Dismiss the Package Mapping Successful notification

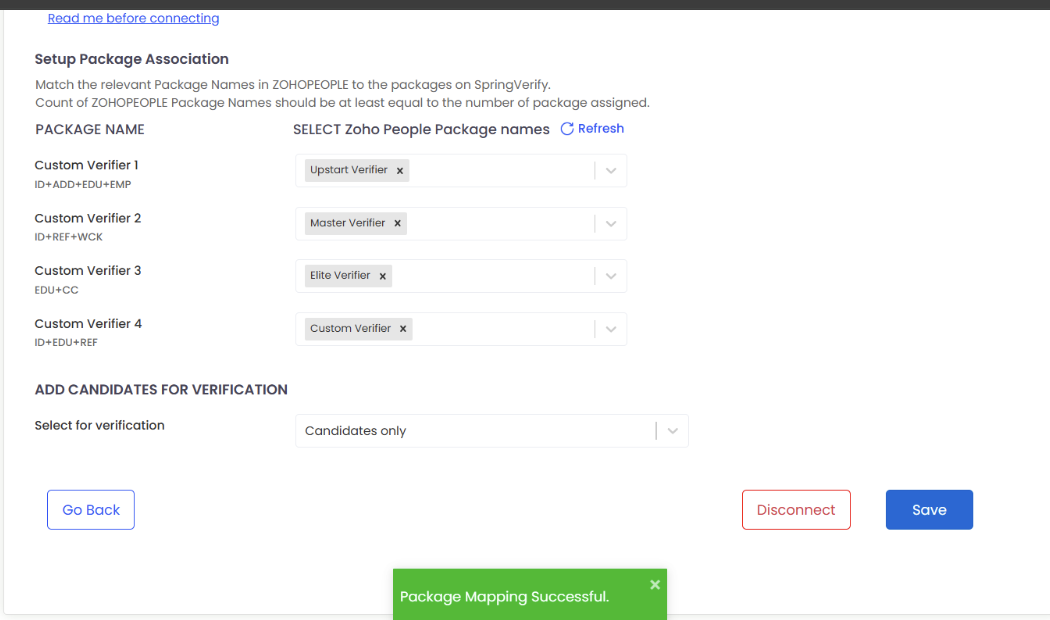click(655, 584)
